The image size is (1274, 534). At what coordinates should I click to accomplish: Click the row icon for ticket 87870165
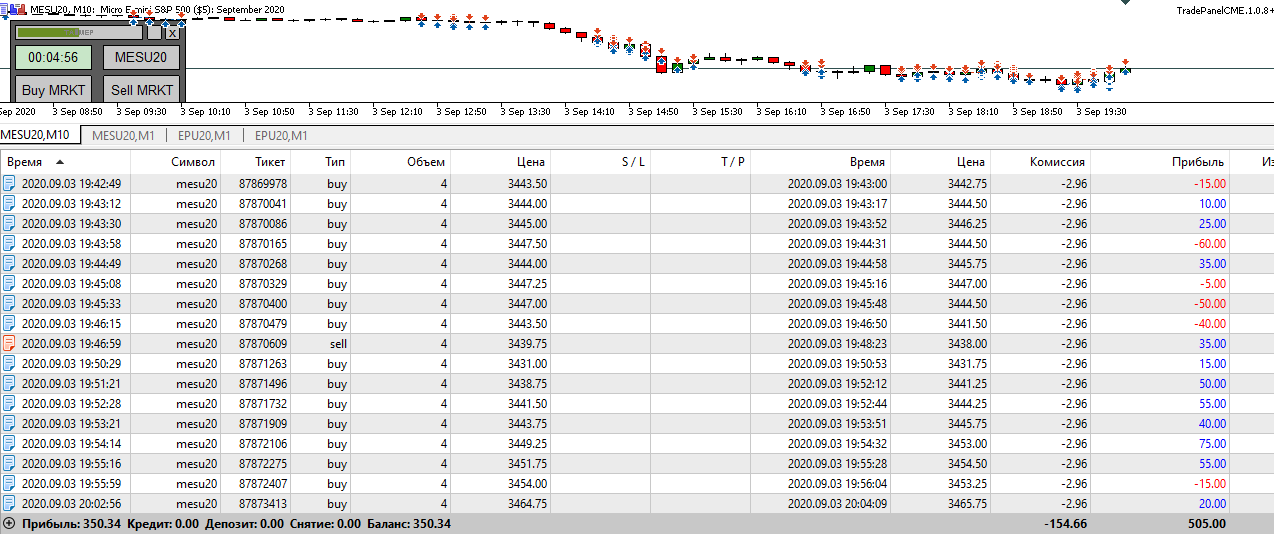pos(9,243)
